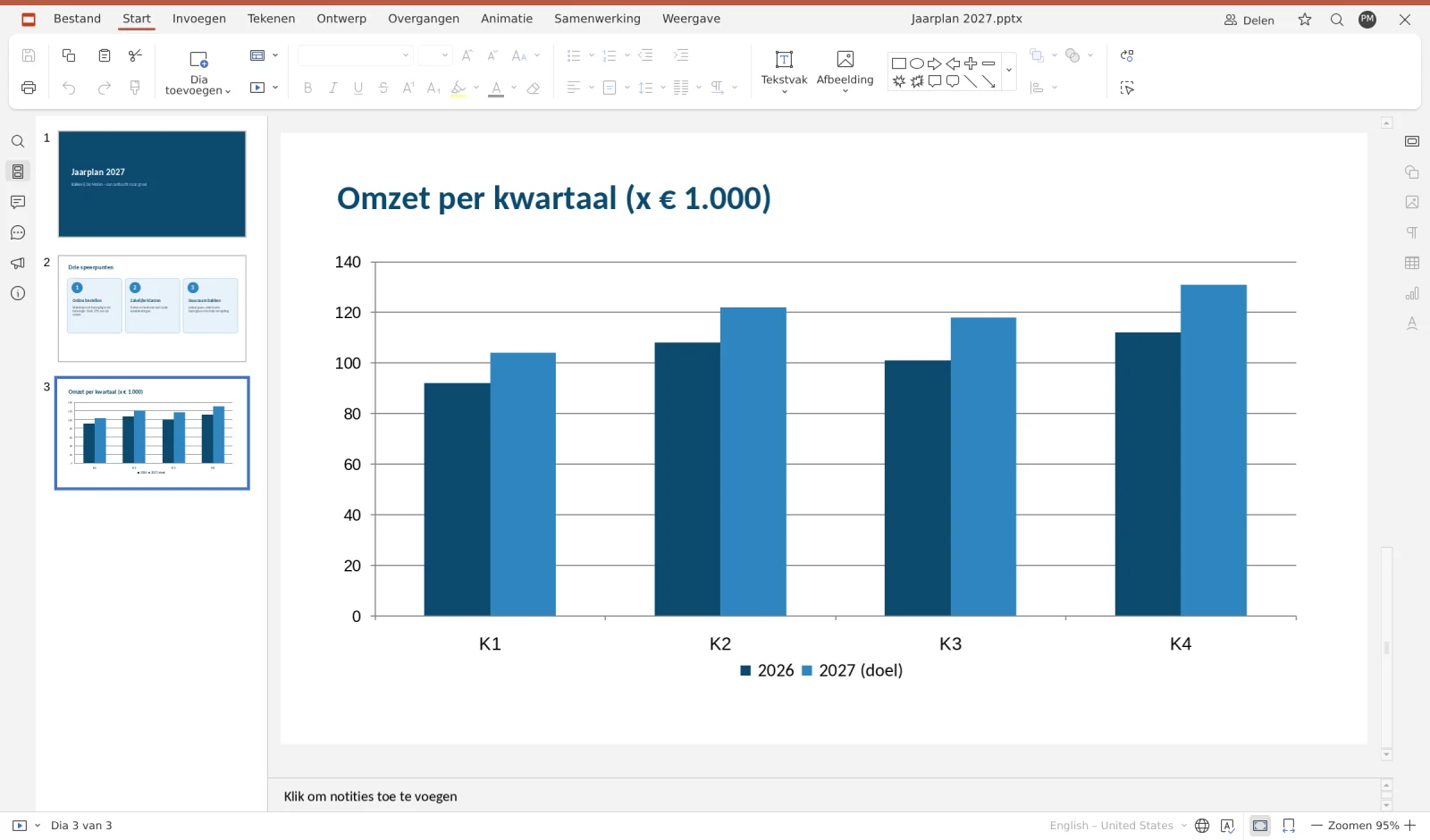Open table settings in right sidebar
This screenshot has height=840, width=1430.
[1412, 263]
